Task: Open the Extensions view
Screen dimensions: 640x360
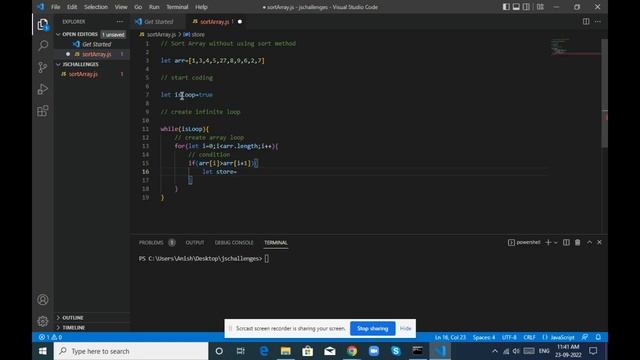Action: [x=42, y=111]
